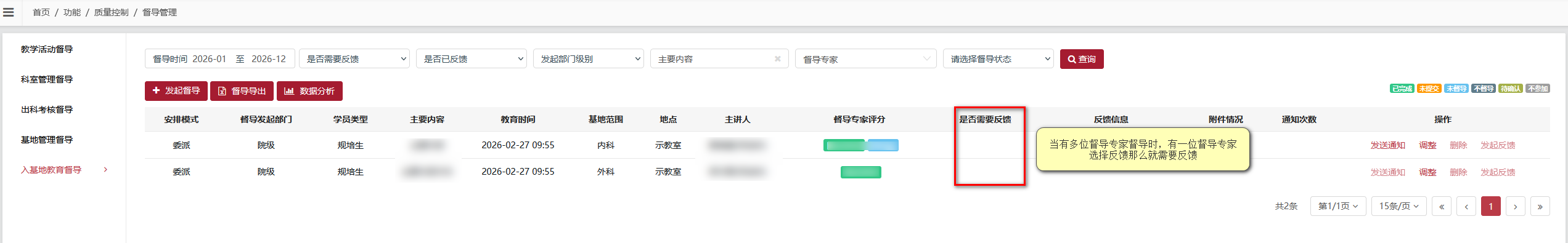This screenshot has height=243, width=1568.
Task: Clear the 主要内容 field with the x icon
Action: pyautogui.click(x=778, y=59)
